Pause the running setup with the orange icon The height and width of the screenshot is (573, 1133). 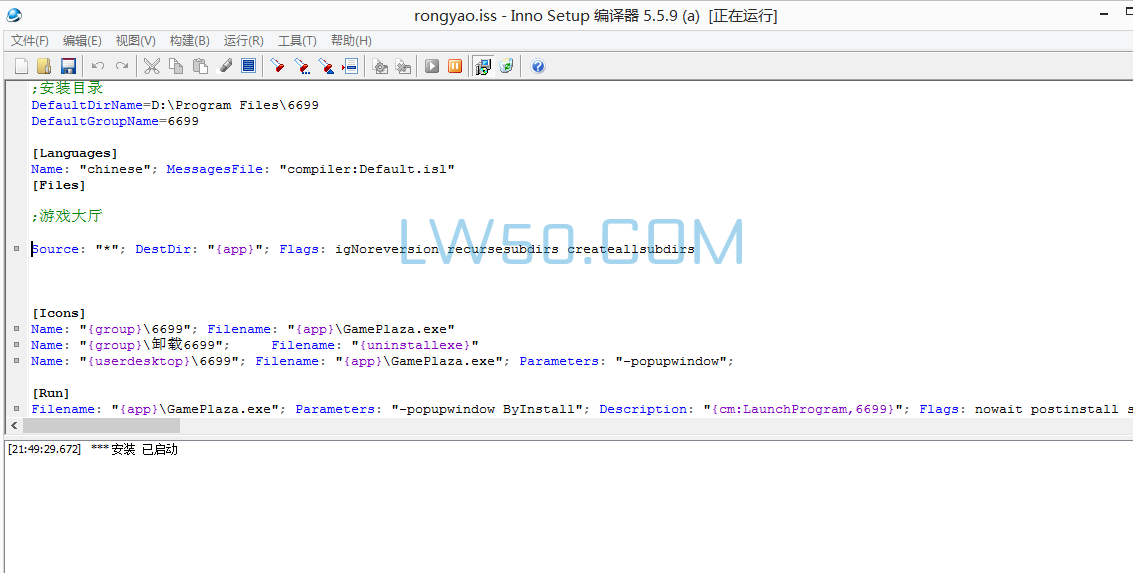click(455, 66)
